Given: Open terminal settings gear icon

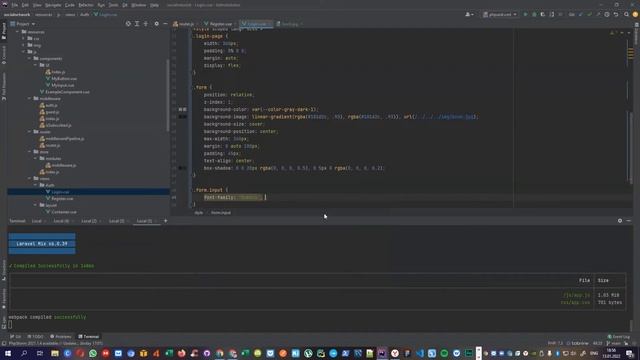Looking at the screenshot, I should pyautogui.click(x=620, y=220).
